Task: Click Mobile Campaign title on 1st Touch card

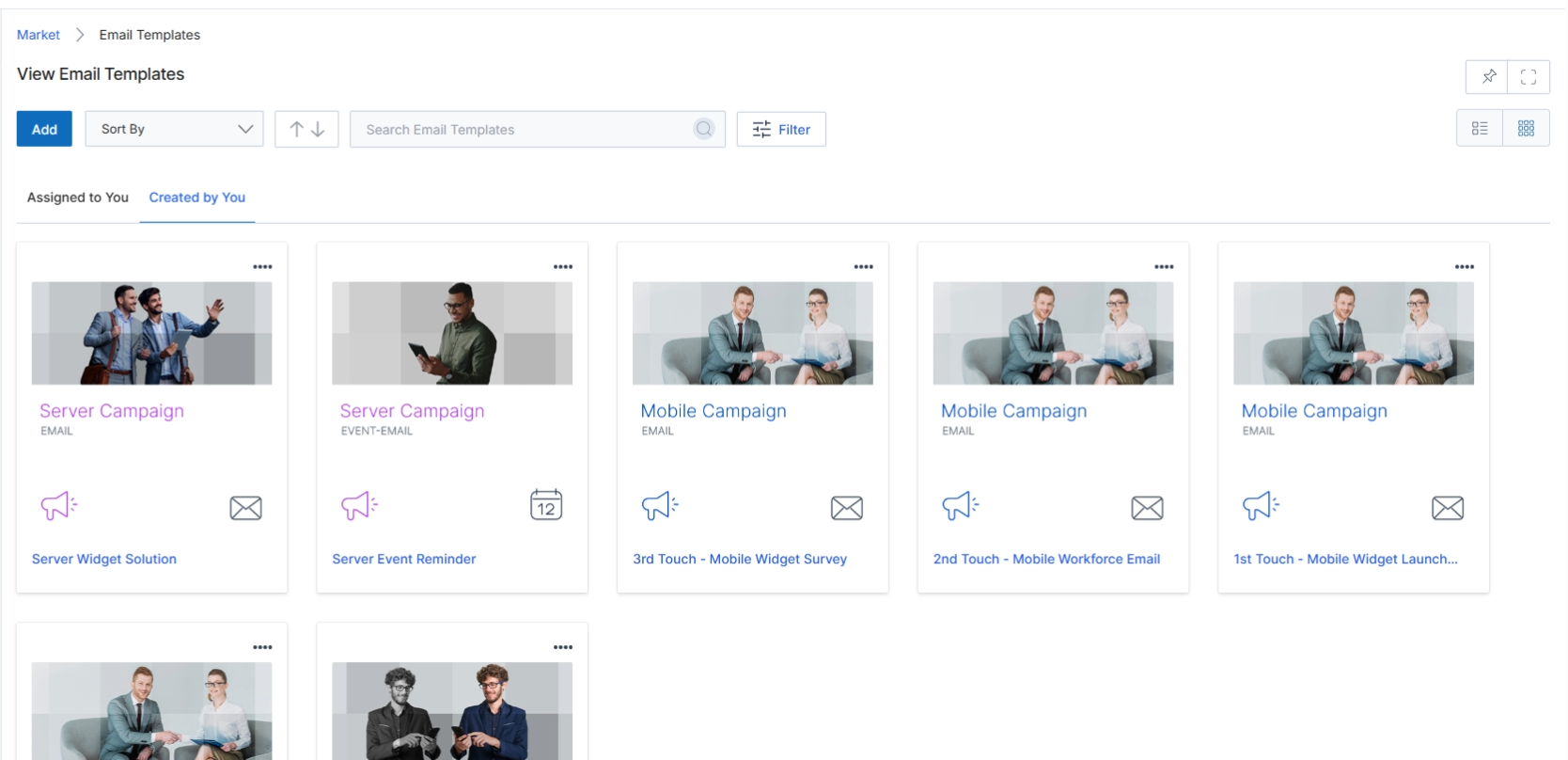Action: [x=1314, y=411]
